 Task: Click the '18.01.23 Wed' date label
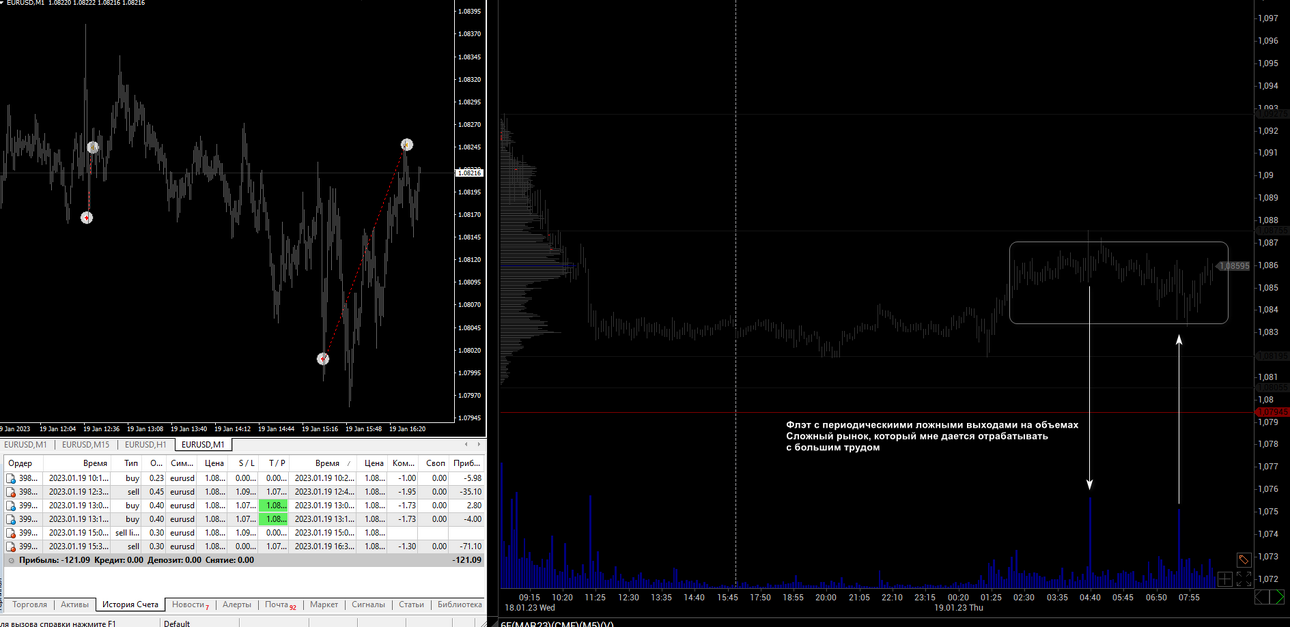click(x=530, y=607)
